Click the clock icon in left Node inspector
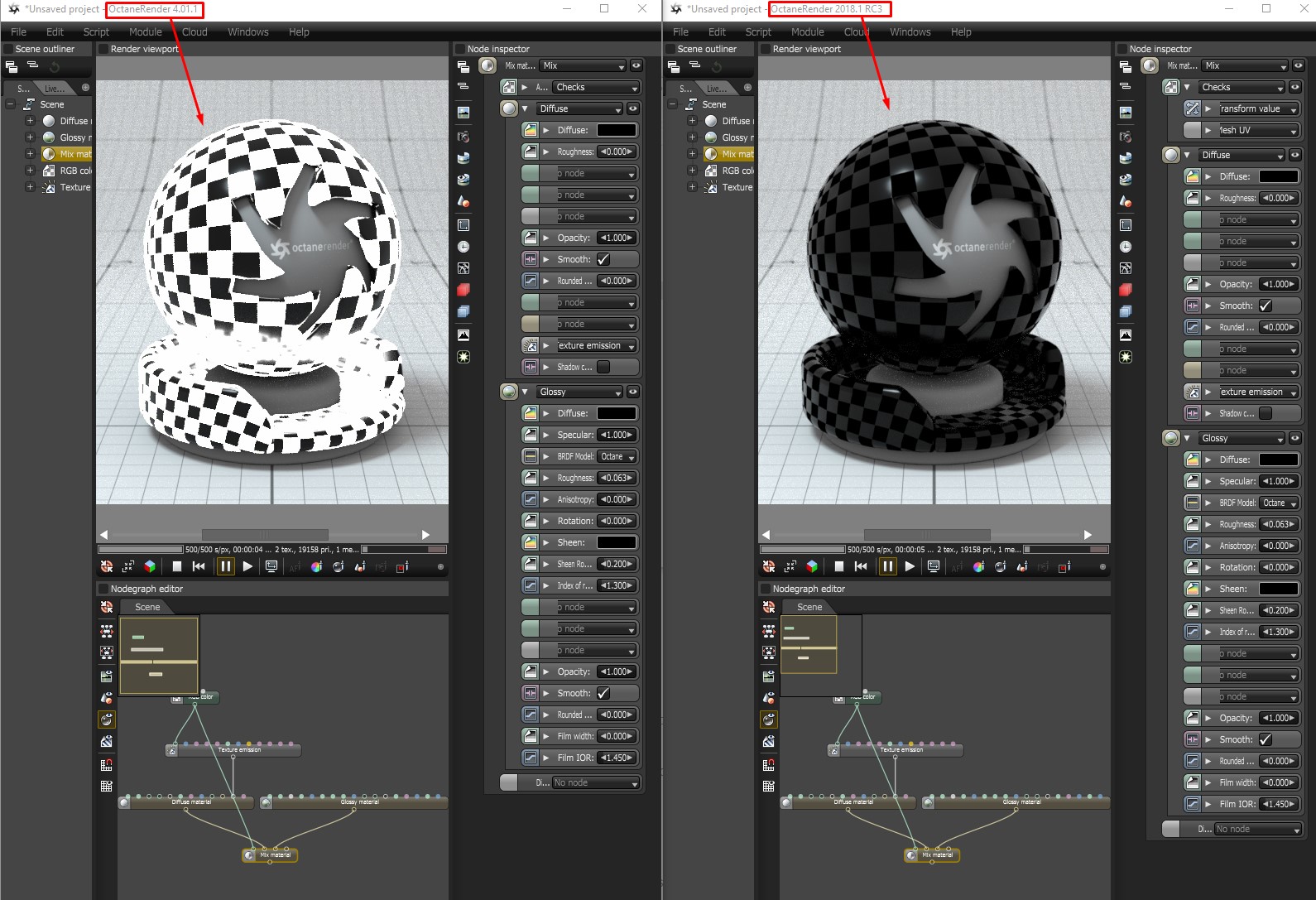Viewport: 1316px width, 900px height. point(463,247)
